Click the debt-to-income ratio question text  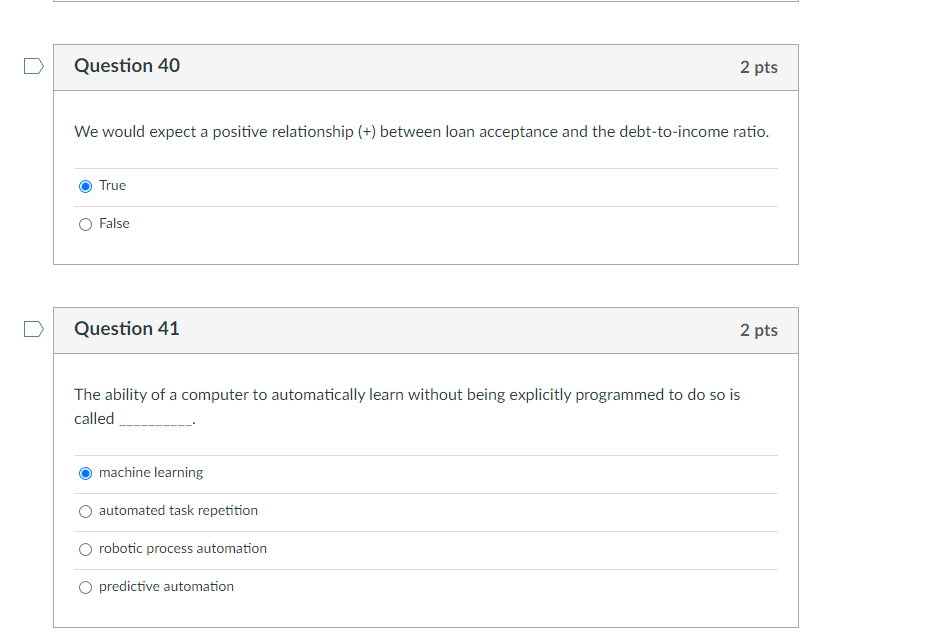point(422,132)
